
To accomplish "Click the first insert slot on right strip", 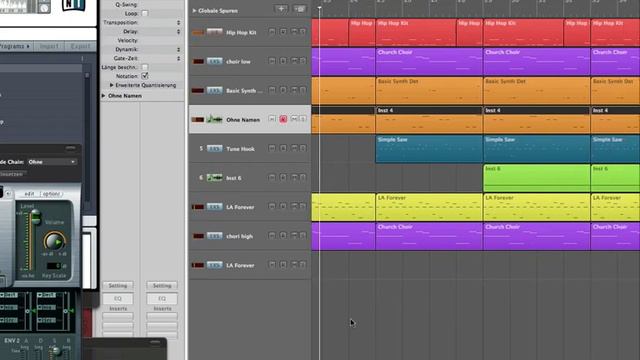I will coord(162,316).
